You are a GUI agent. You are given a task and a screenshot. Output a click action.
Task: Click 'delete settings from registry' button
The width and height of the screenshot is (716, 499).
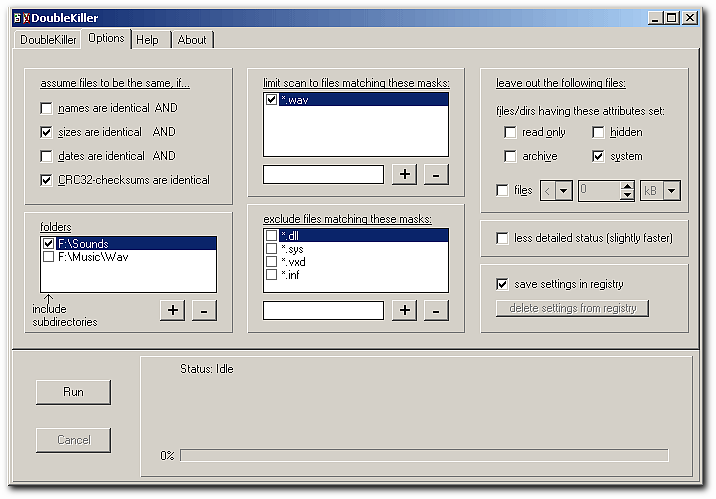pyautogui.click(x=572, y=308)
